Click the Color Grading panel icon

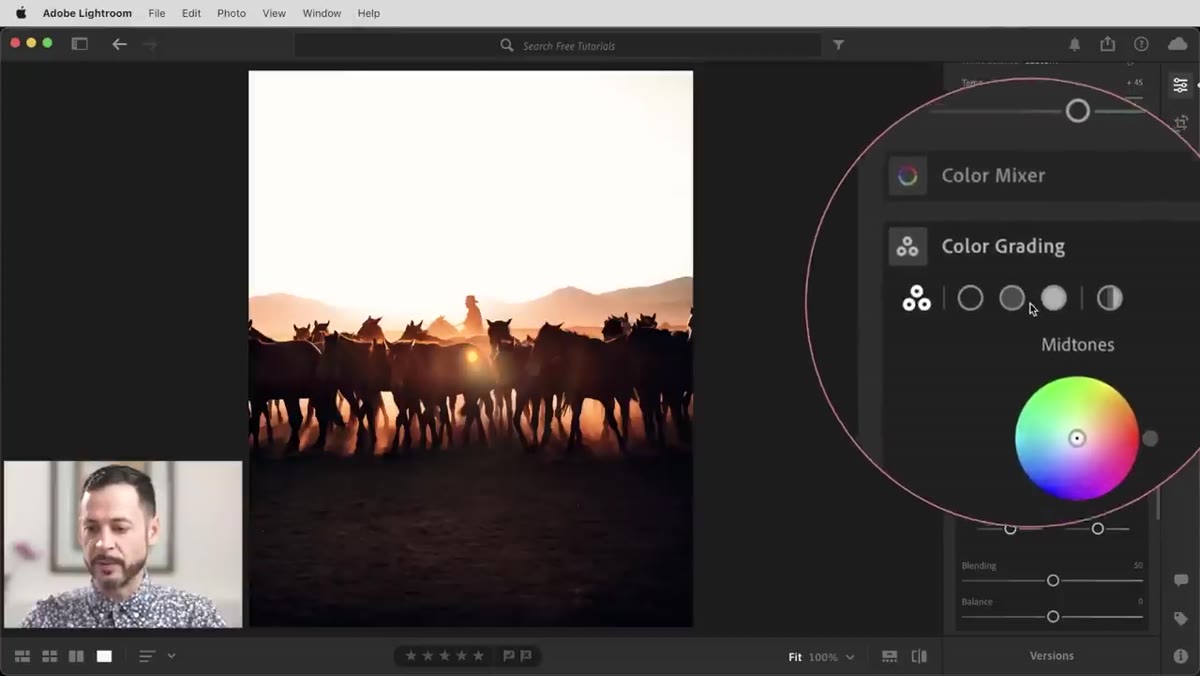pos(908,246)
